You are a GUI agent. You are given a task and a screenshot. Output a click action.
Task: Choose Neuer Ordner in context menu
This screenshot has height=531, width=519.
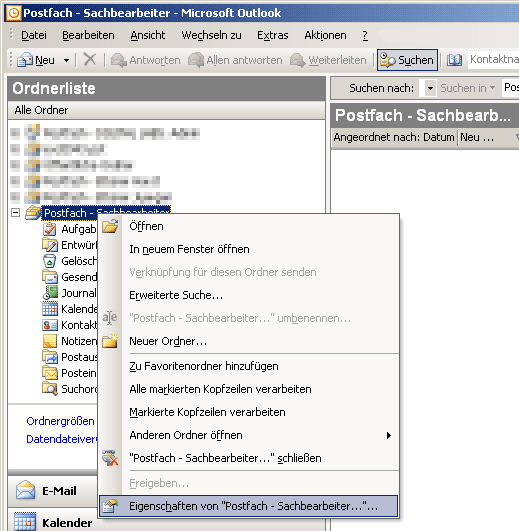click(249, 341)
